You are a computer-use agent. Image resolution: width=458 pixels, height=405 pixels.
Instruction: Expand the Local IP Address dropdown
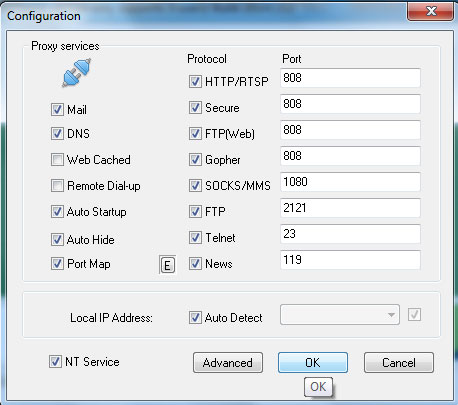pos(340,314)
